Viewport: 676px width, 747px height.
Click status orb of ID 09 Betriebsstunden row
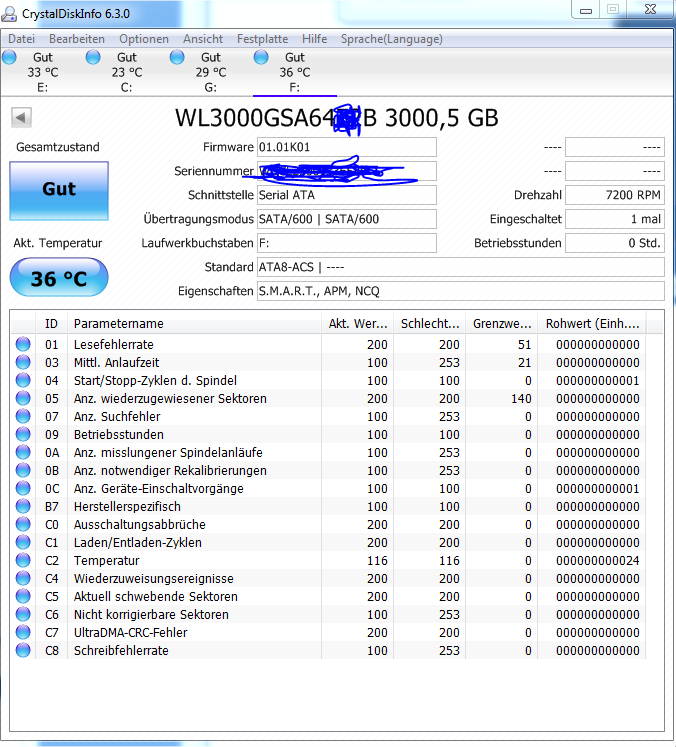(23, 434)
